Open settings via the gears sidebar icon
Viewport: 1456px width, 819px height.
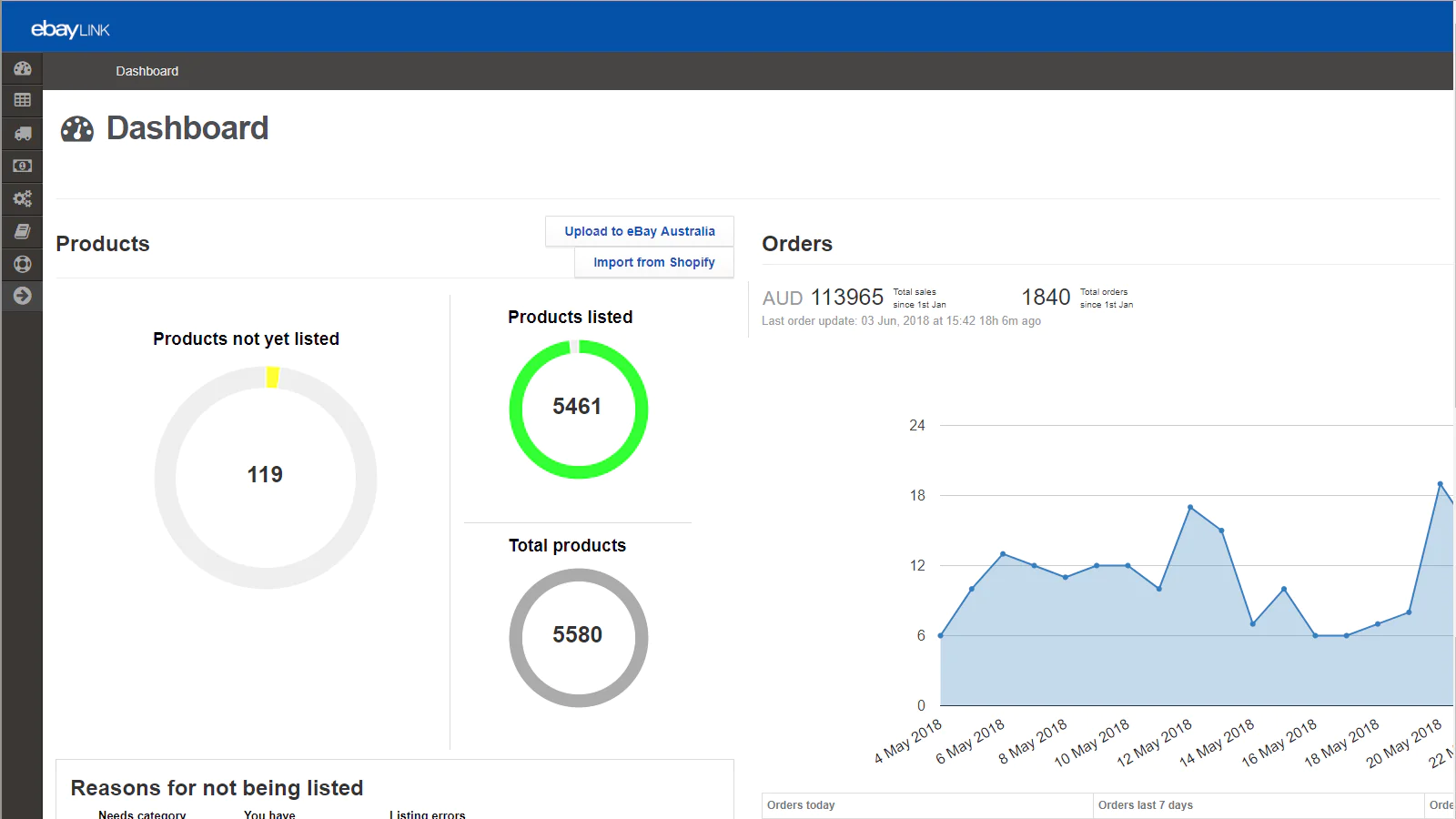pyautogui.click(x=22, y=198)
